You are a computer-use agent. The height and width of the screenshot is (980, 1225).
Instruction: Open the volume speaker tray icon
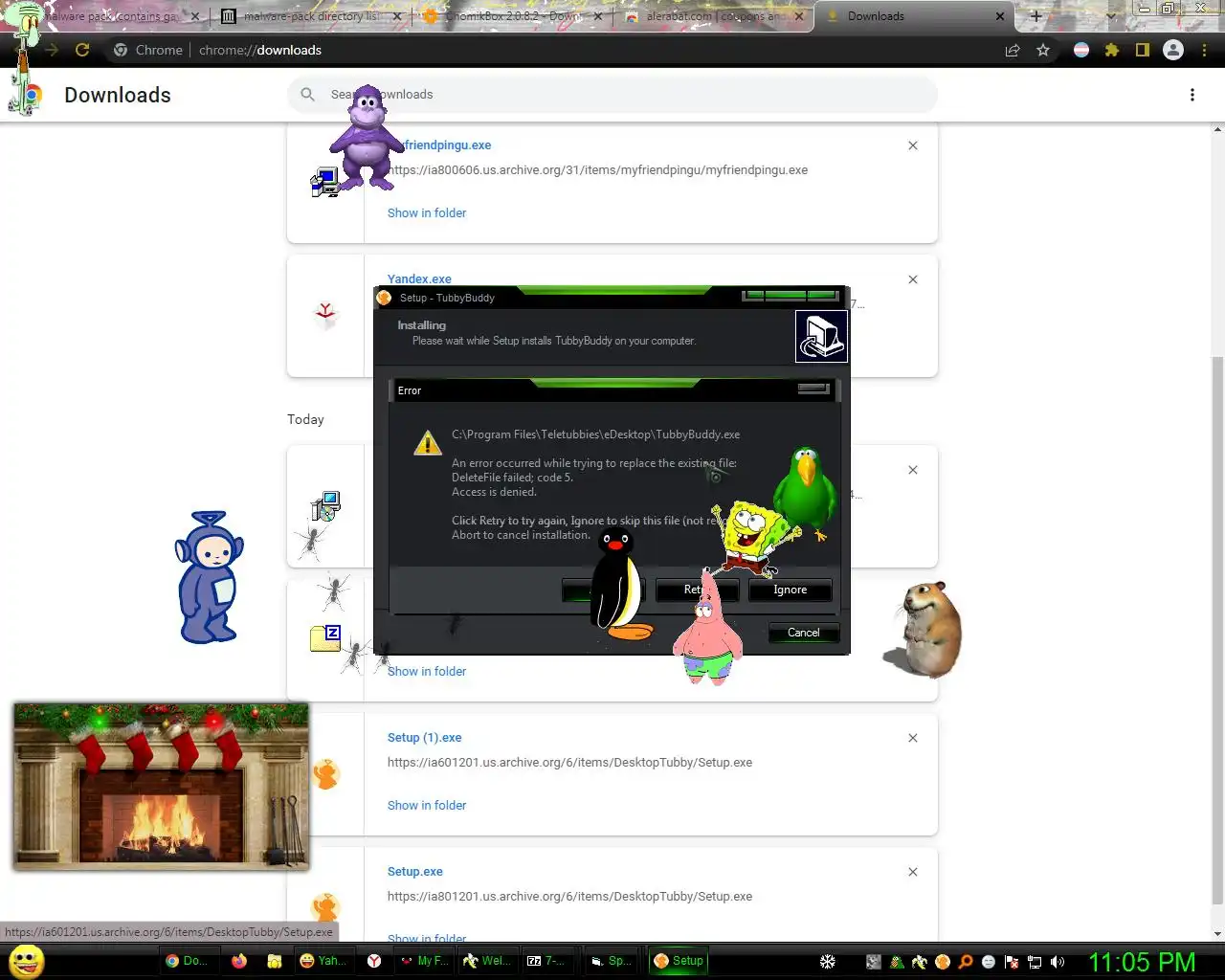coord(1058,962)
